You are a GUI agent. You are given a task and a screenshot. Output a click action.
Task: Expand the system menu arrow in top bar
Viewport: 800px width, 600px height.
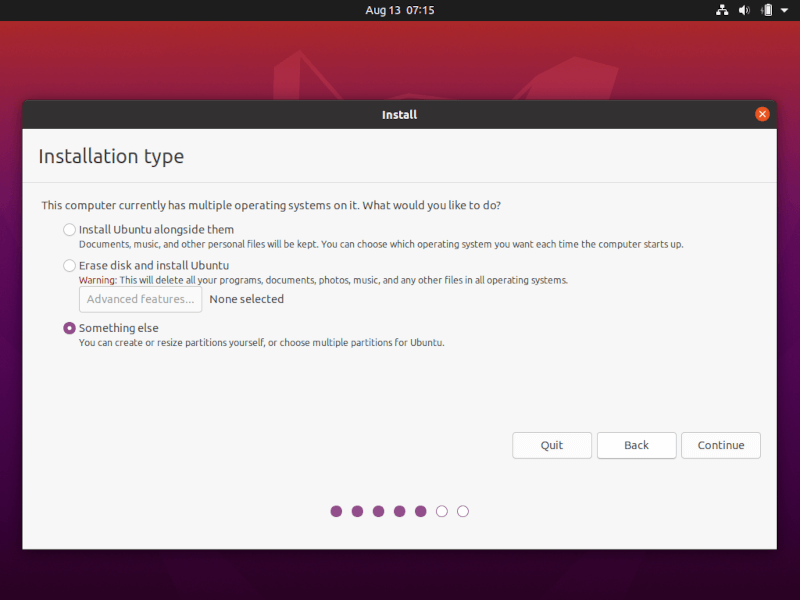click(x=785, y=10)
